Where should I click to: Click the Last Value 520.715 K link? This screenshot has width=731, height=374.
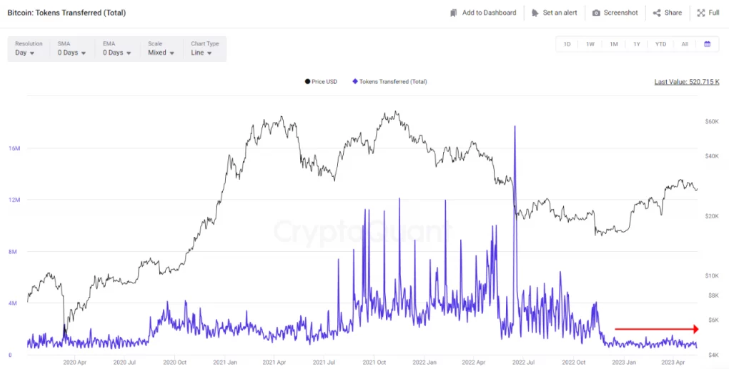click(687, 82)
